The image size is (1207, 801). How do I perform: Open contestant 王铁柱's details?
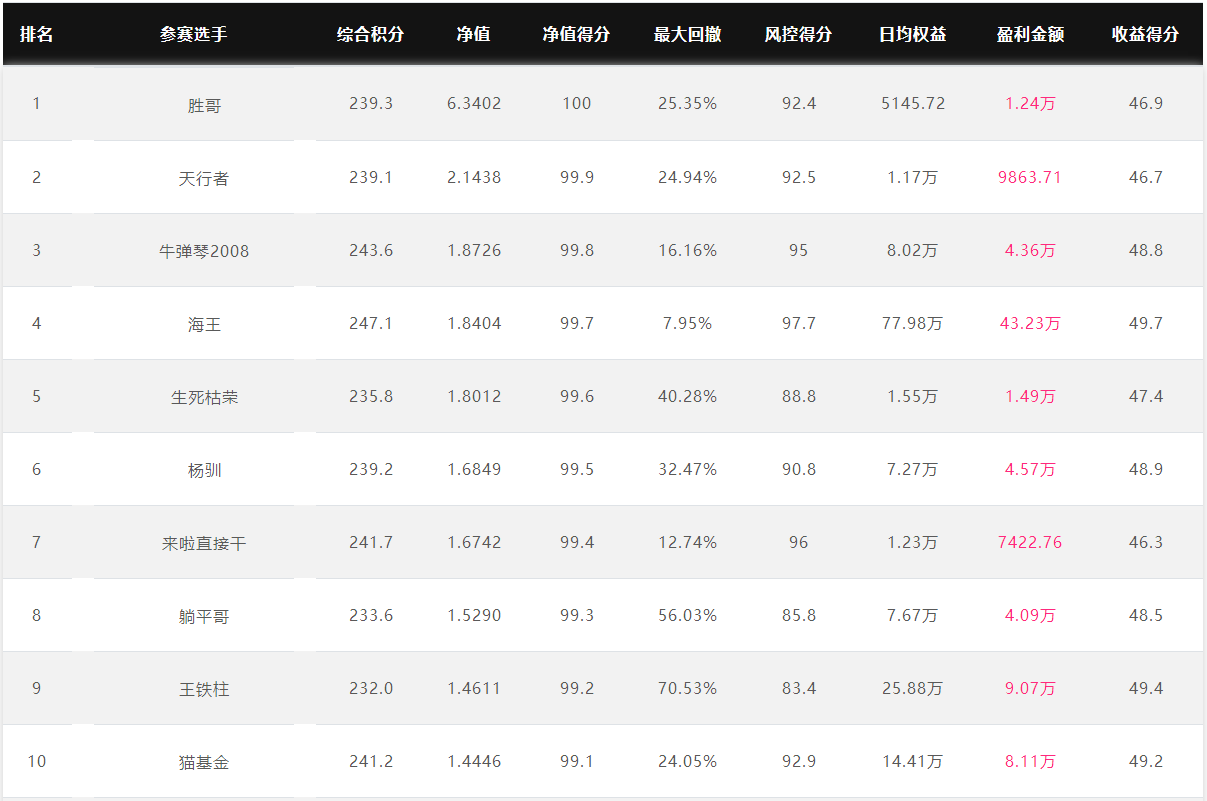(204, 689)
